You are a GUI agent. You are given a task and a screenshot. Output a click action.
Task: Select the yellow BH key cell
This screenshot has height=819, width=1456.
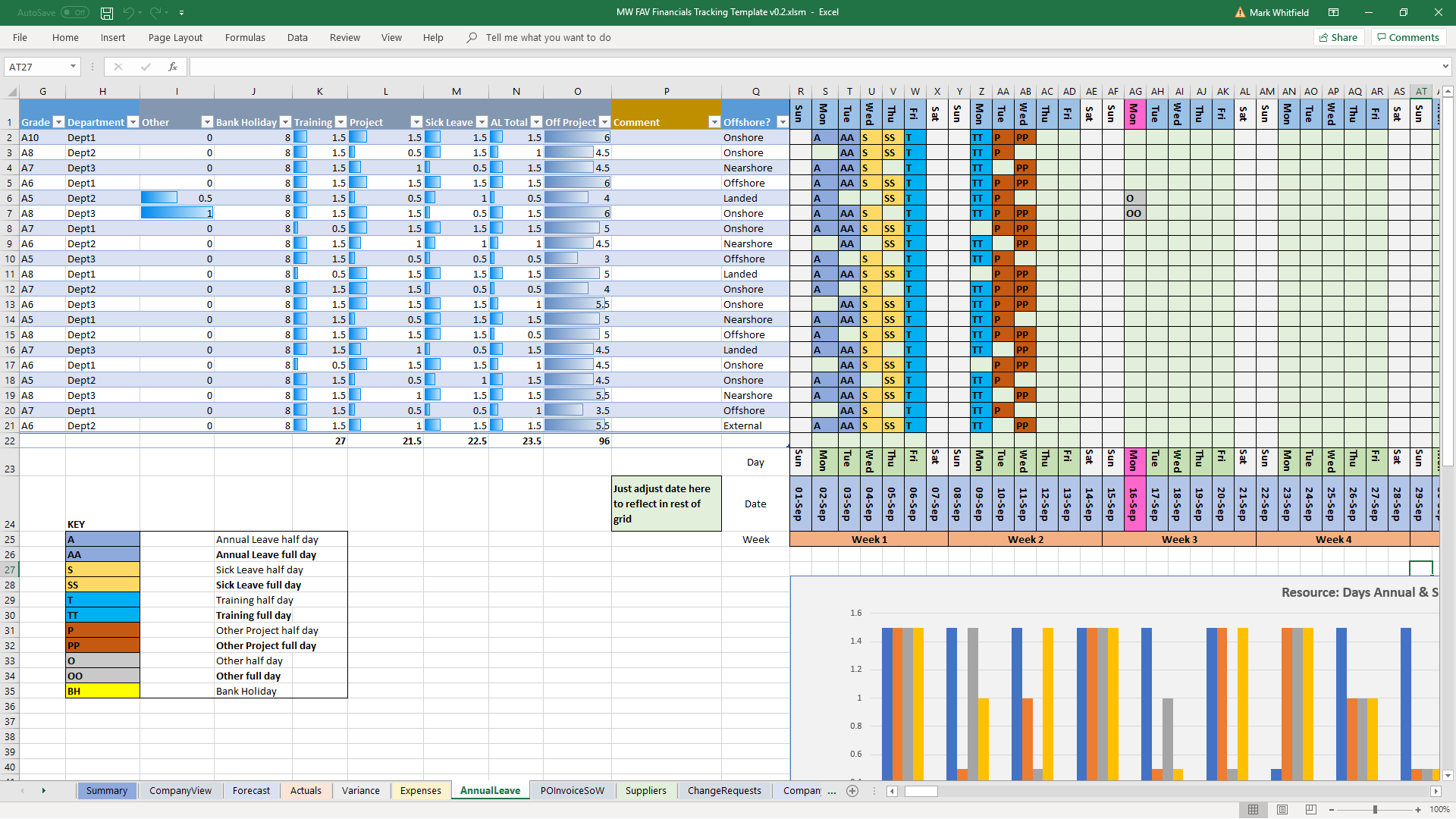[102, 691]
